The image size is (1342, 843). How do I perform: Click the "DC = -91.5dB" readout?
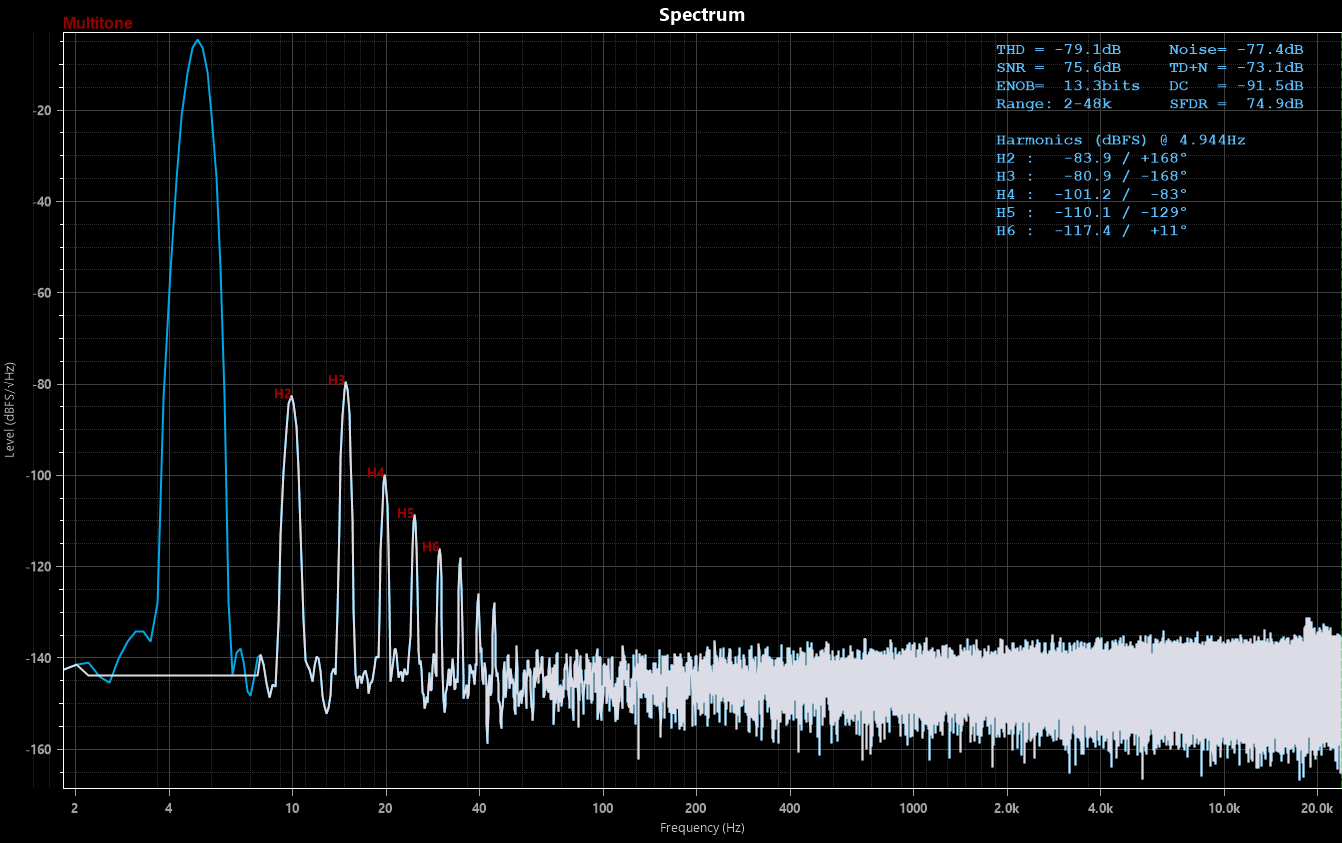(1236, 86)
